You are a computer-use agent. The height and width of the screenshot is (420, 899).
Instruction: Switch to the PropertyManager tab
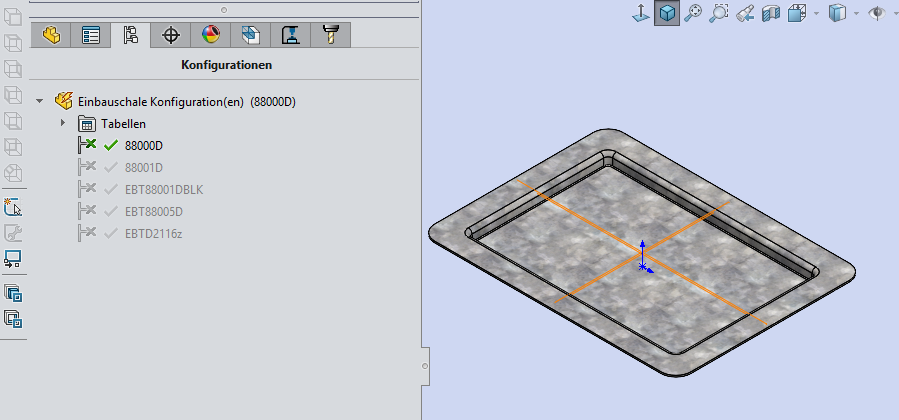click(x=91, y=36)
